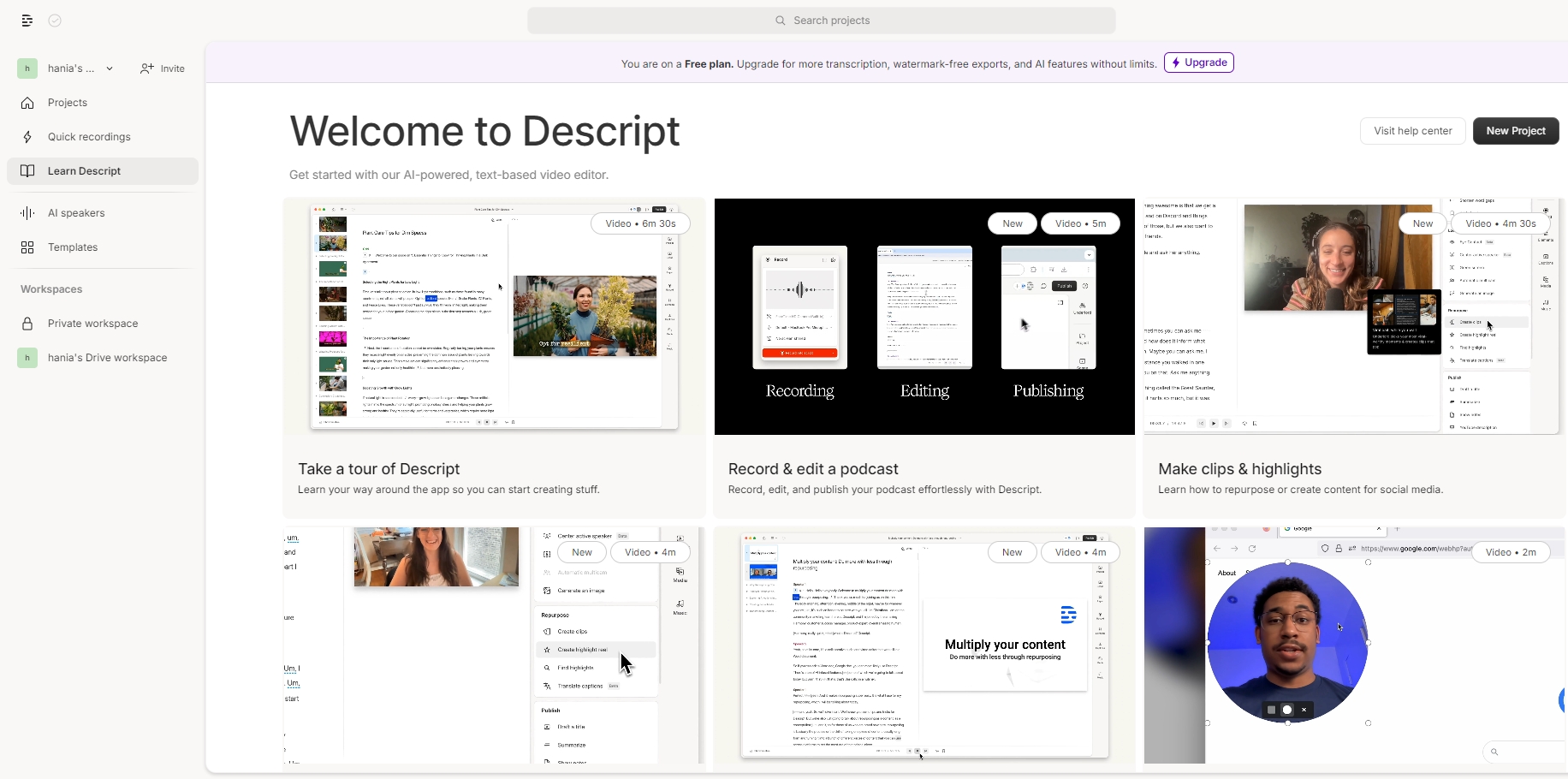Click the Workspaces heading
This screenshot has width=1568, height=779.
tap(51, 289)
